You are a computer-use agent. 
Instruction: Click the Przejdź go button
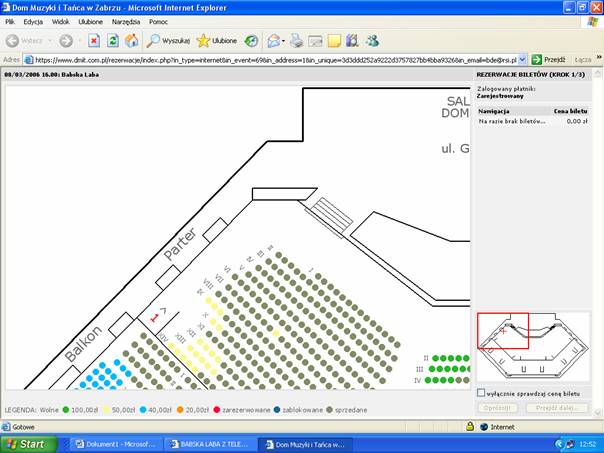[x=549, y=59]
